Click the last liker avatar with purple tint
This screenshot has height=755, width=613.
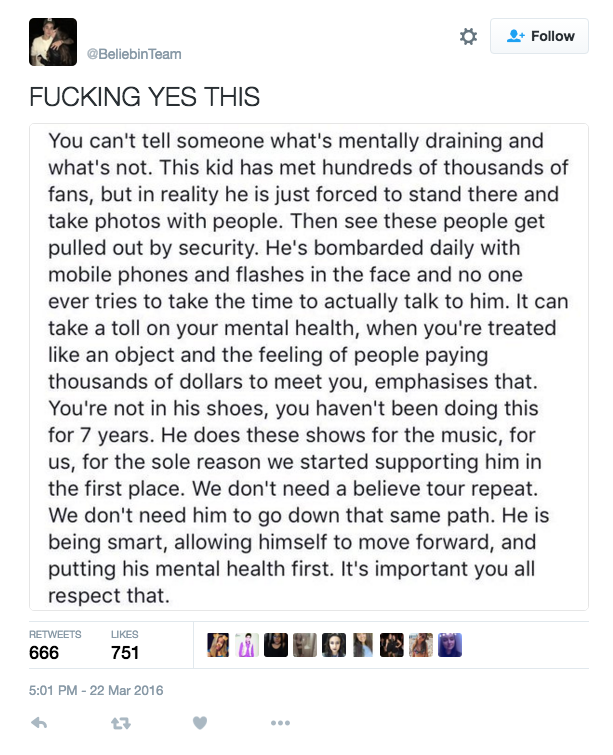[450, 645]
